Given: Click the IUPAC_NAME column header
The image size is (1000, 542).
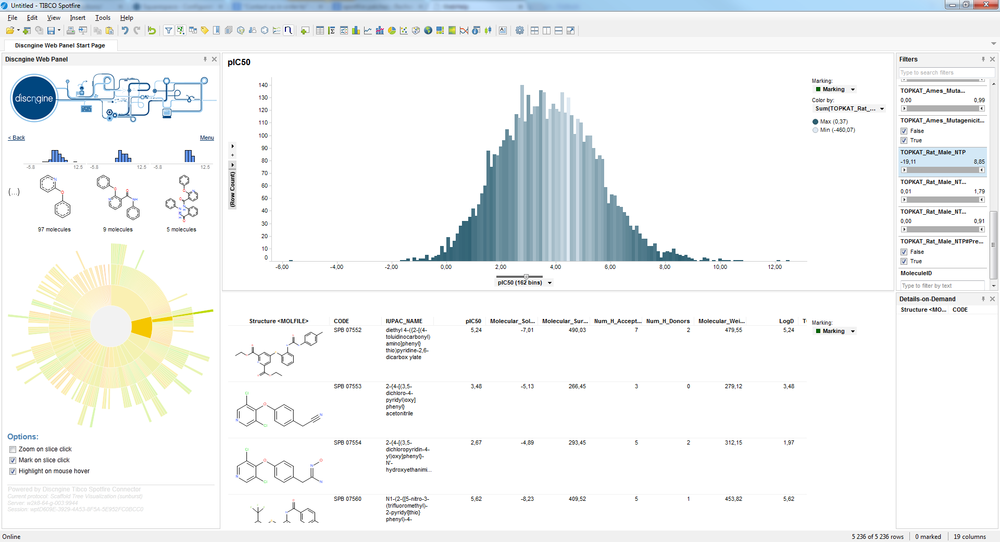Looking at the screenshot, I should [x=404, y=321].
